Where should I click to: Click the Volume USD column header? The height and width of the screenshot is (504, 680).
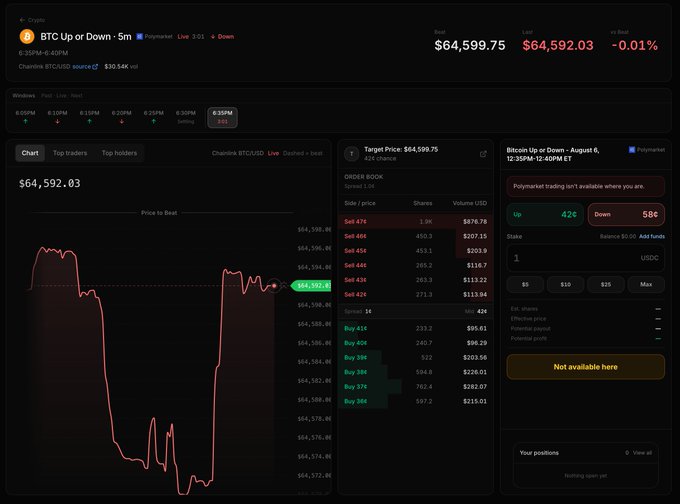[x=470, y=203]
